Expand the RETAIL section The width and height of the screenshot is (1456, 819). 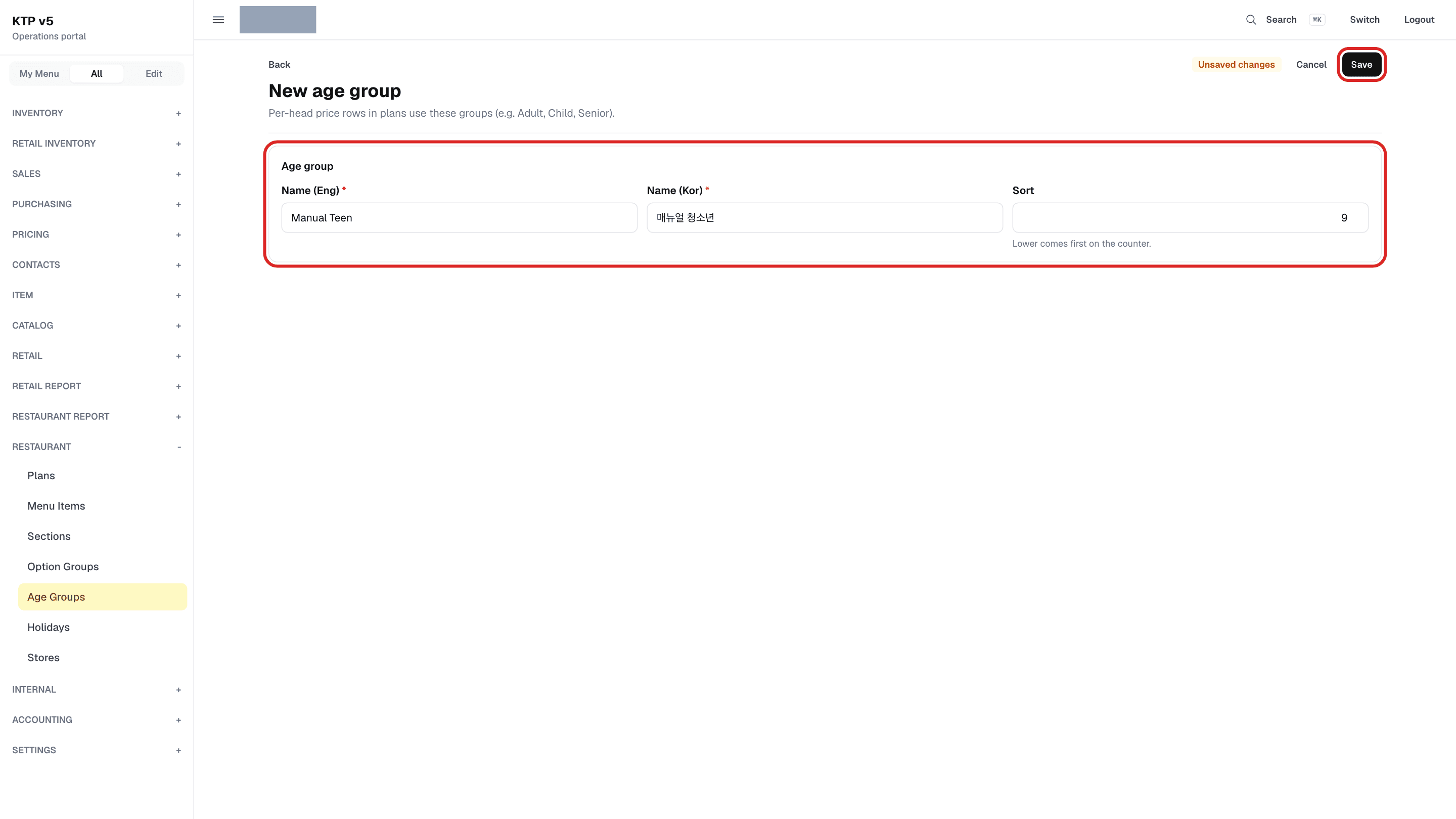click(x=97, y=355)
